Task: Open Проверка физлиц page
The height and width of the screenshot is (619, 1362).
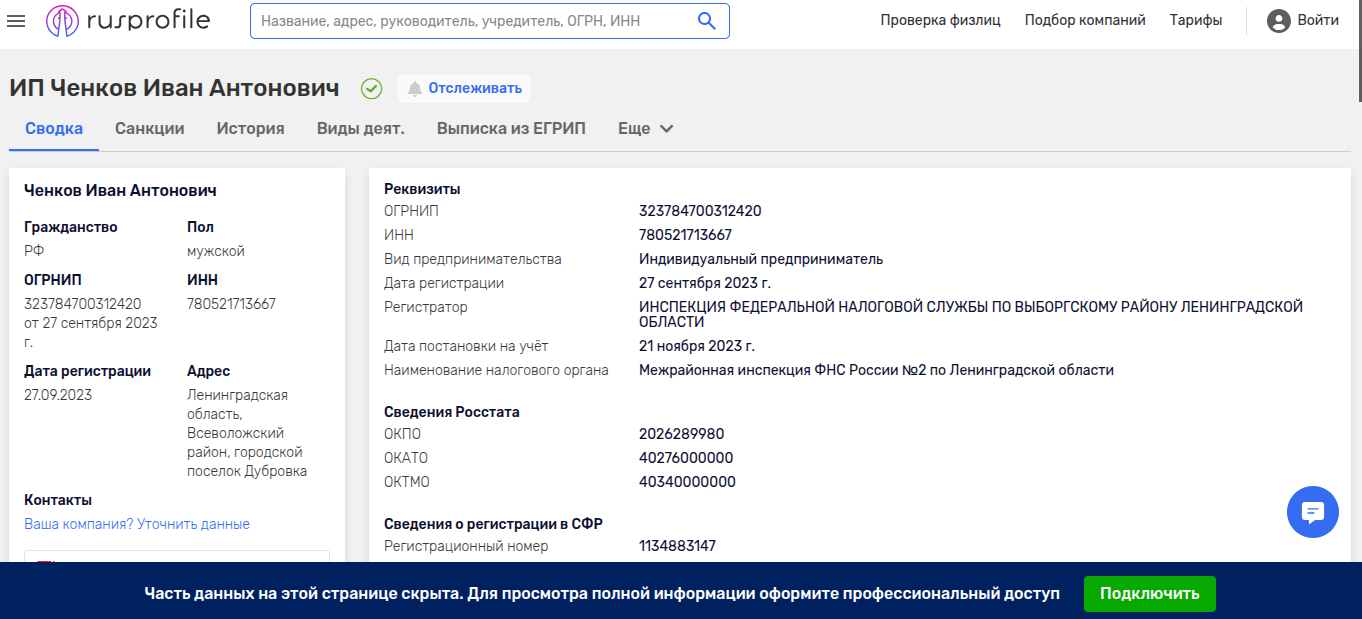Action: (940, 20)
